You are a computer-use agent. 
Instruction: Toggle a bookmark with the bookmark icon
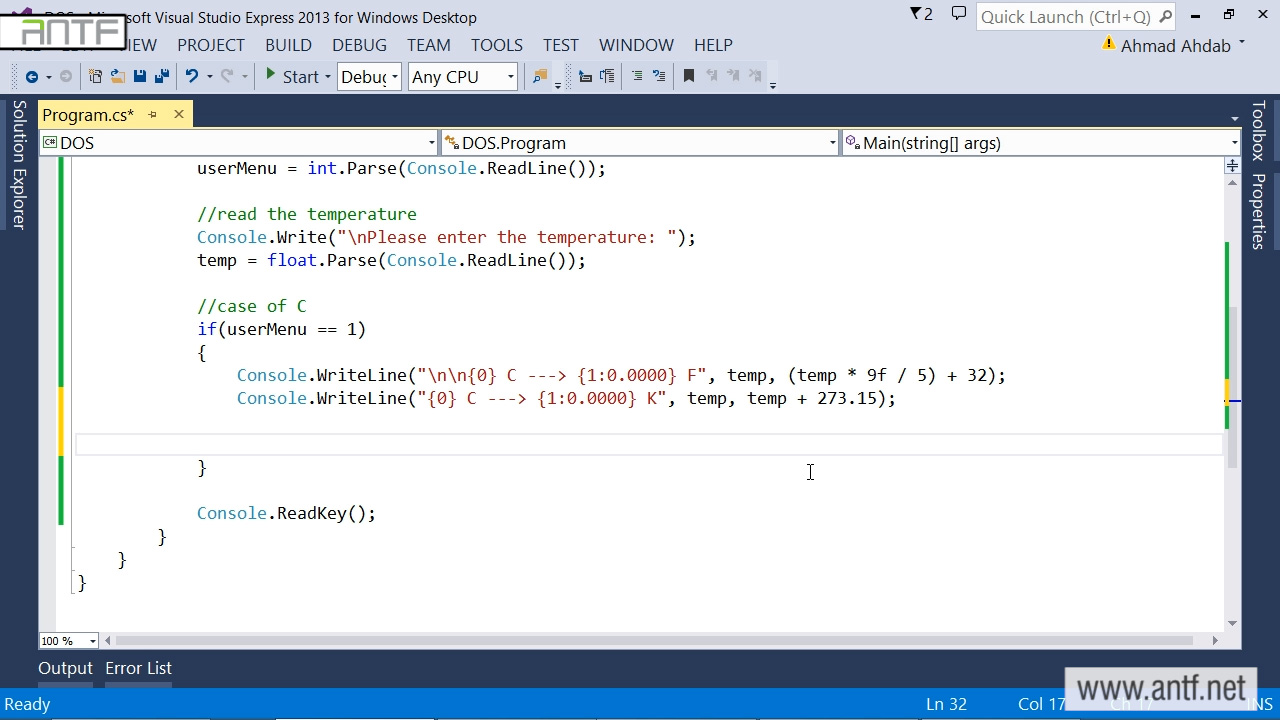tap(688, 77)
